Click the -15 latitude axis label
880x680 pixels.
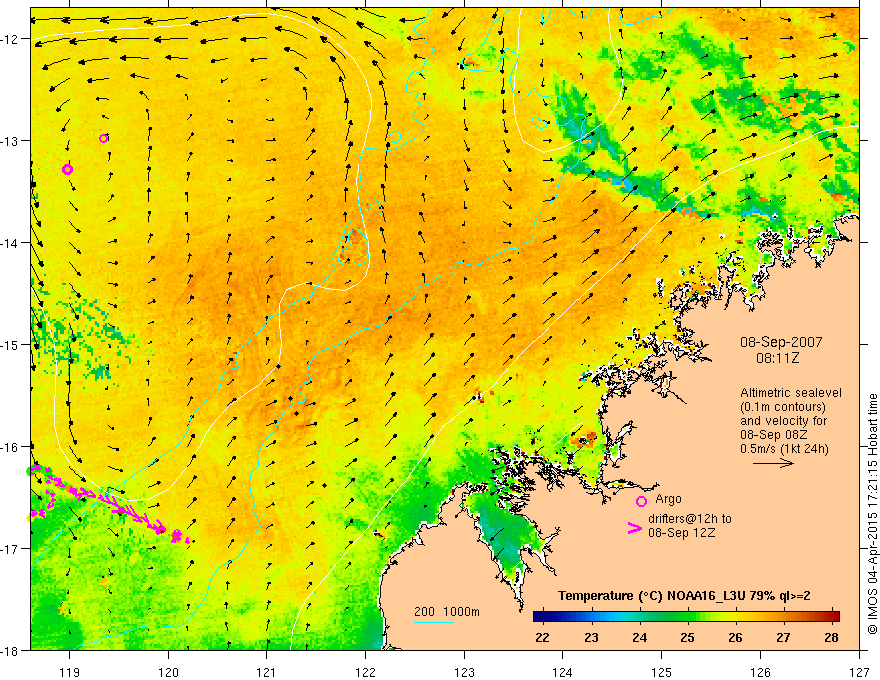pos(11,345)
